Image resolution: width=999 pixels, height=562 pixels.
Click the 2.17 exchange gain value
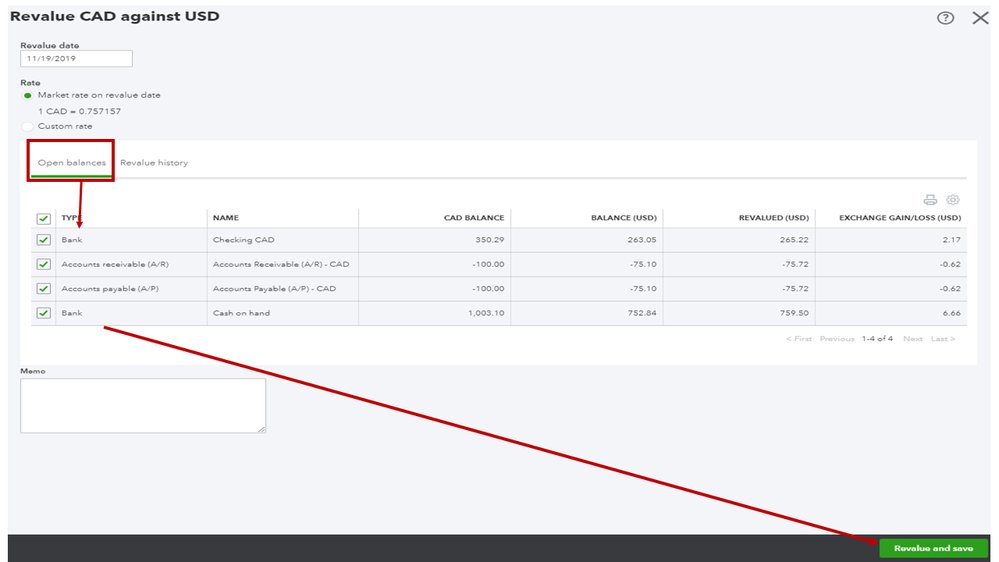point(952,240)
